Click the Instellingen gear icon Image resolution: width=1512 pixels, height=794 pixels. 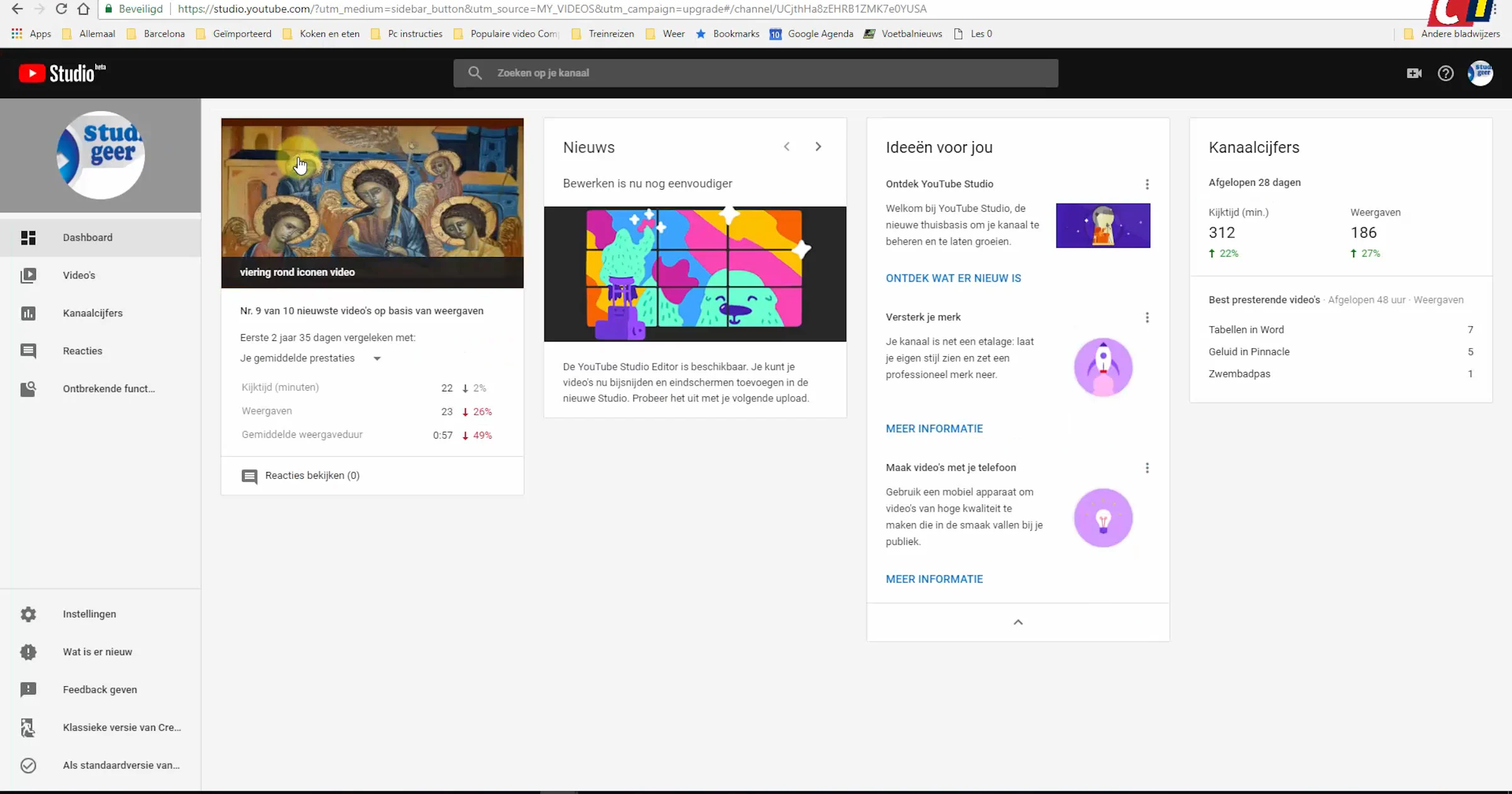[x=28, y=614]
